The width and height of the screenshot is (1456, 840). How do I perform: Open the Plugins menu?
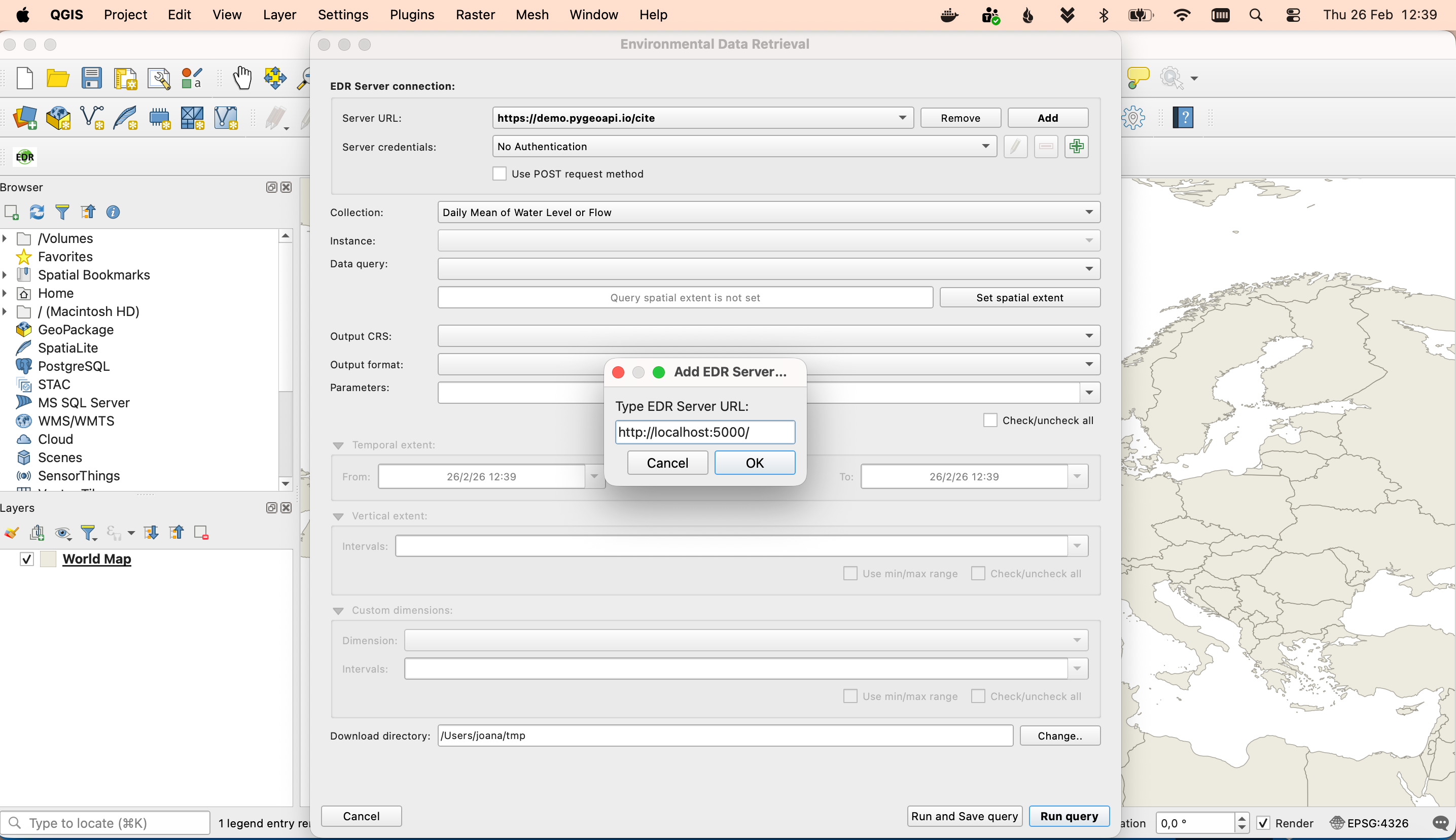click(x=412, y=15)
